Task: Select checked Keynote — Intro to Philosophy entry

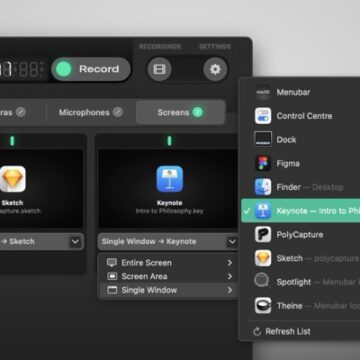Action: 300,211
